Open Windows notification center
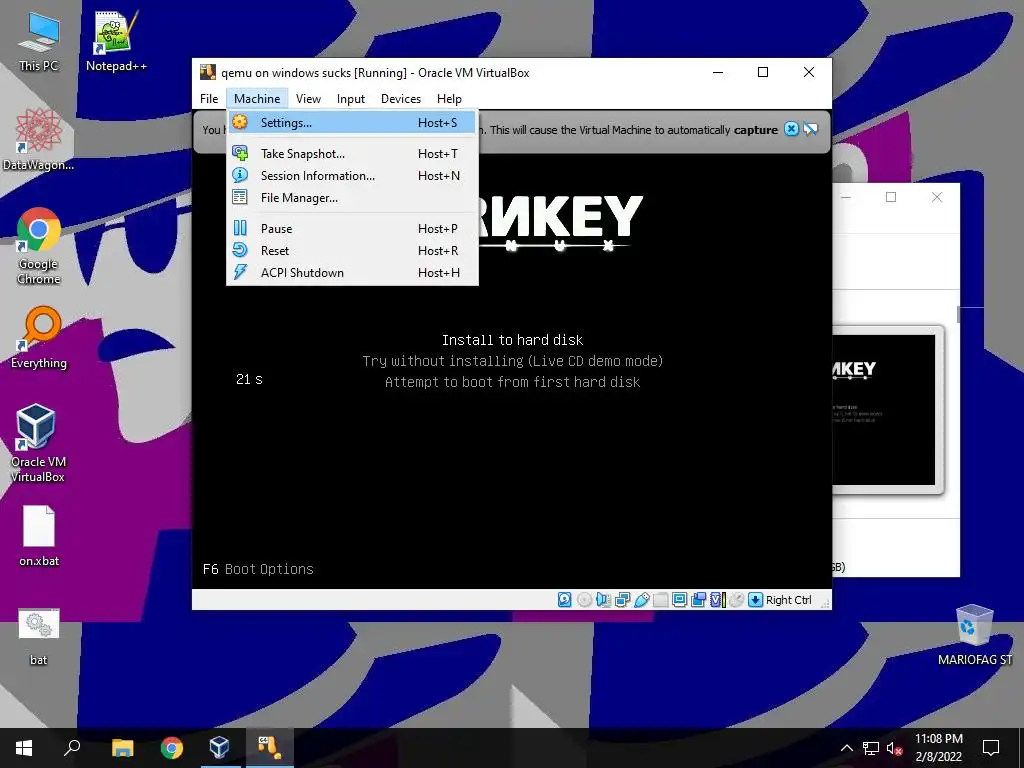1024x768 pixels. click(991, 748)
